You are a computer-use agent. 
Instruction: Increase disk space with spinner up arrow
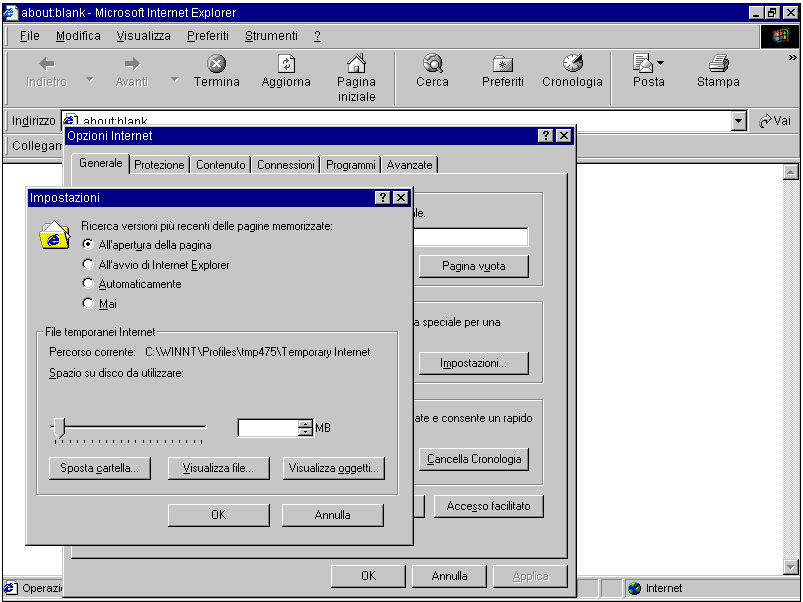[x=305, y=424]
